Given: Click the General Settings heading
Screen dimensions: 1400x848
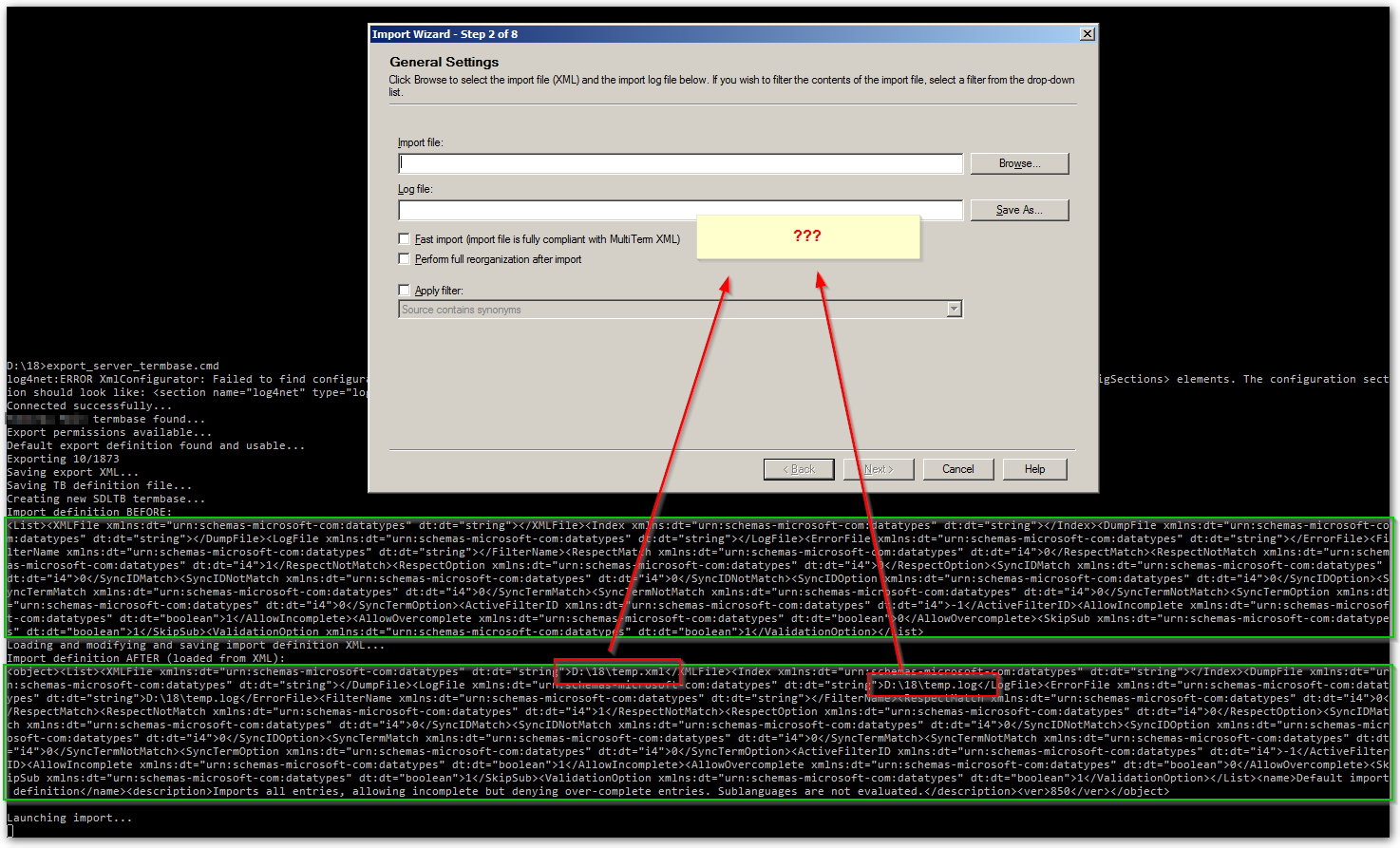Looking at the screenshot, I should point(444,62).
